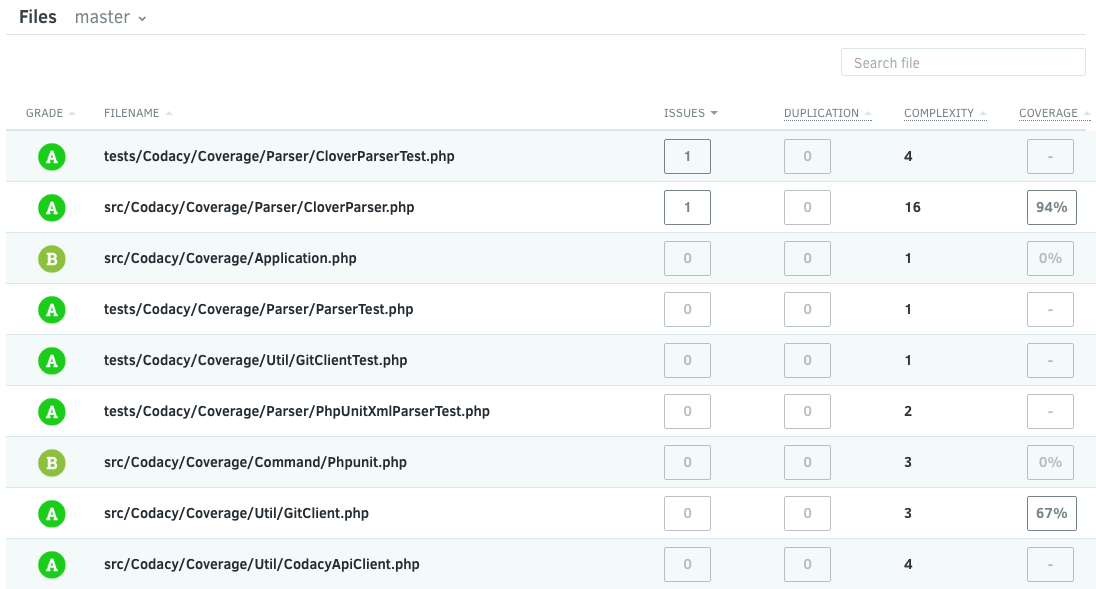
Task: Focus the Search file input field
Action: [962, 63]
